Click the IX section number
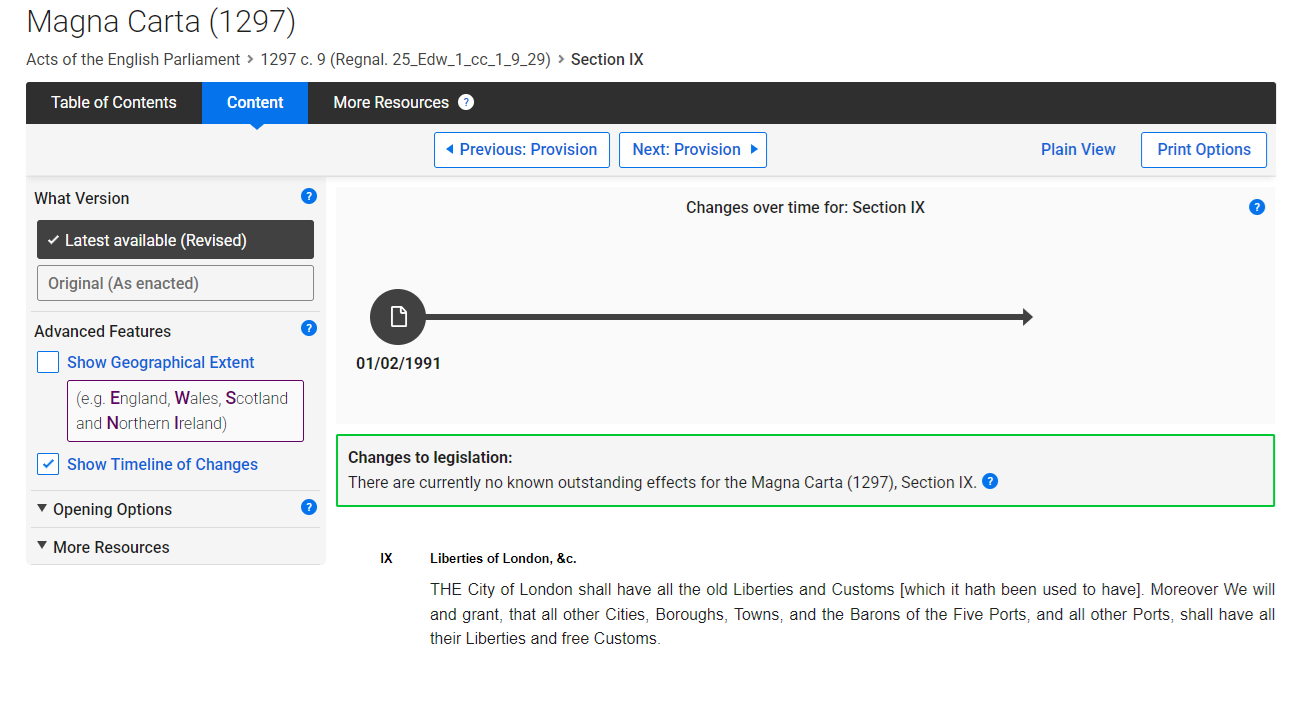The image size is (1309, 702). point(386,558)
